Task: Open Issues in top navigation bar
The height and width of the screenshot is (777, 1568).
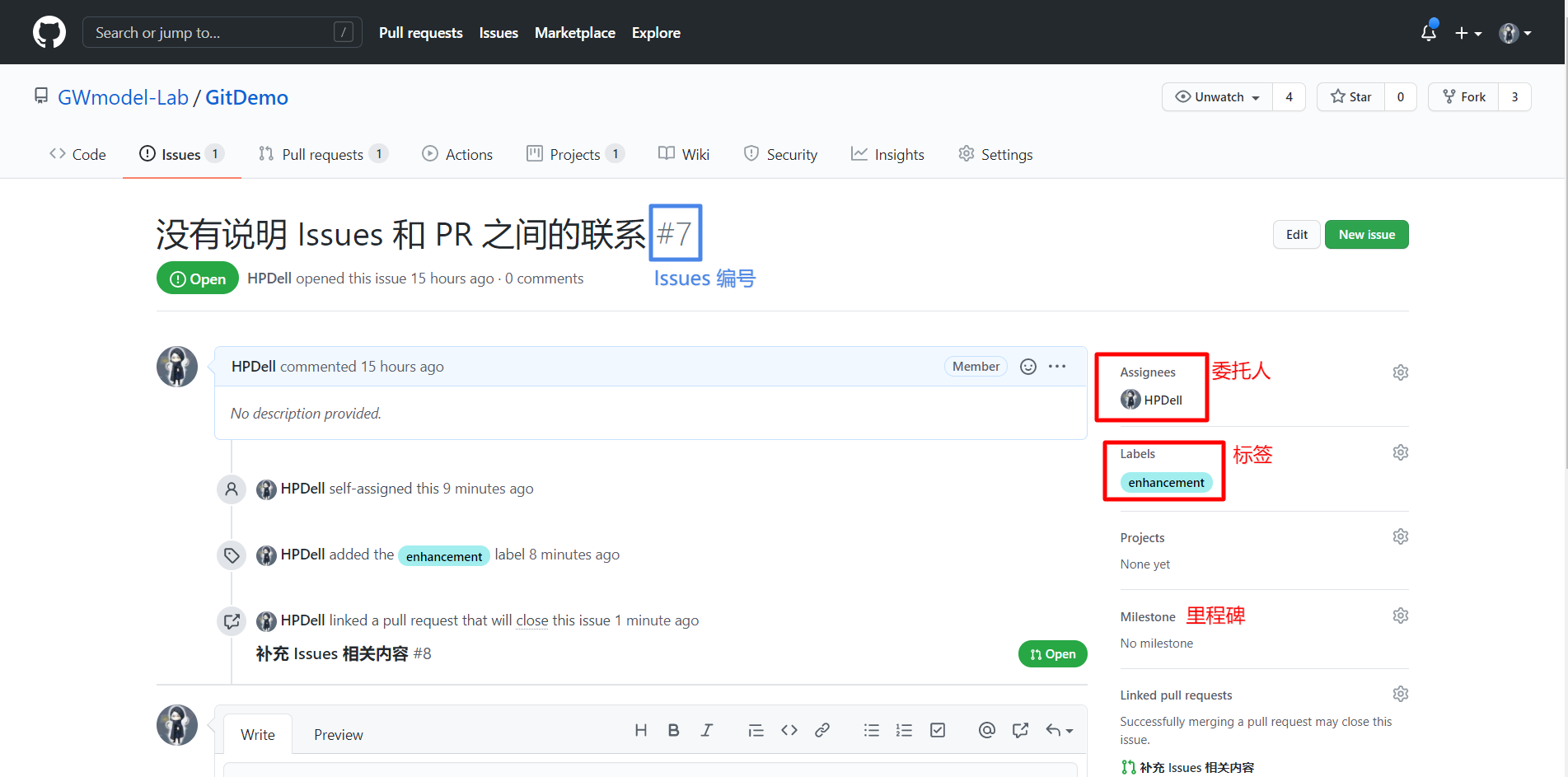Action: [498, 33]
